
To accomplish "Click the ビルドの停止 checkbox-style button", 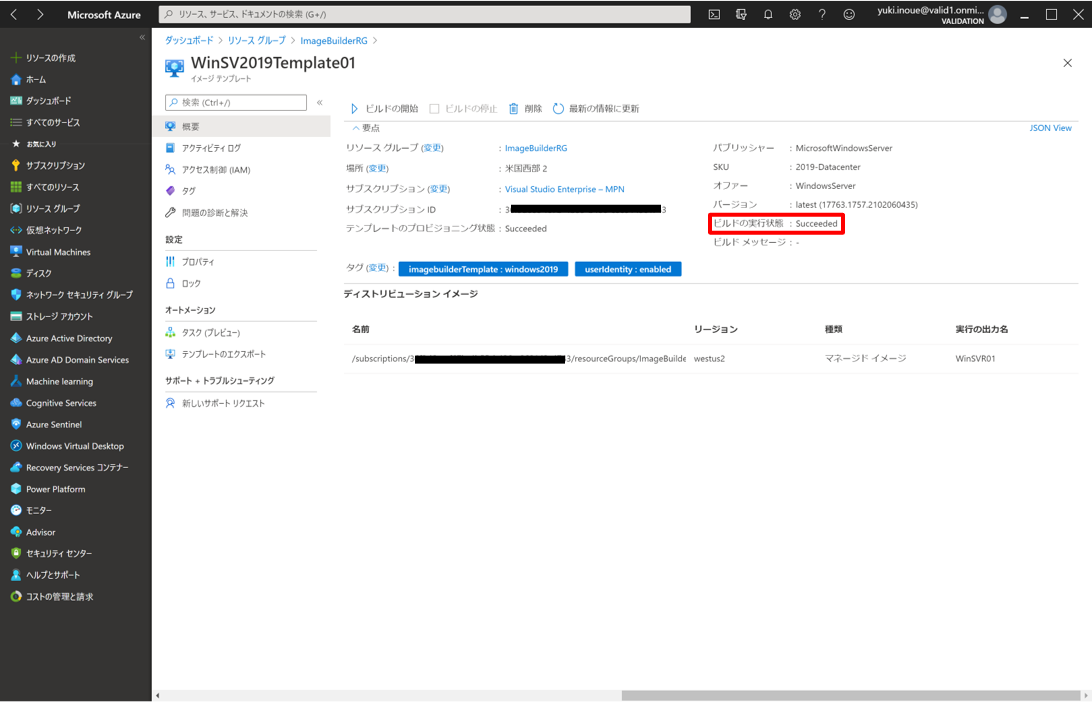I will tap(463, 109).
